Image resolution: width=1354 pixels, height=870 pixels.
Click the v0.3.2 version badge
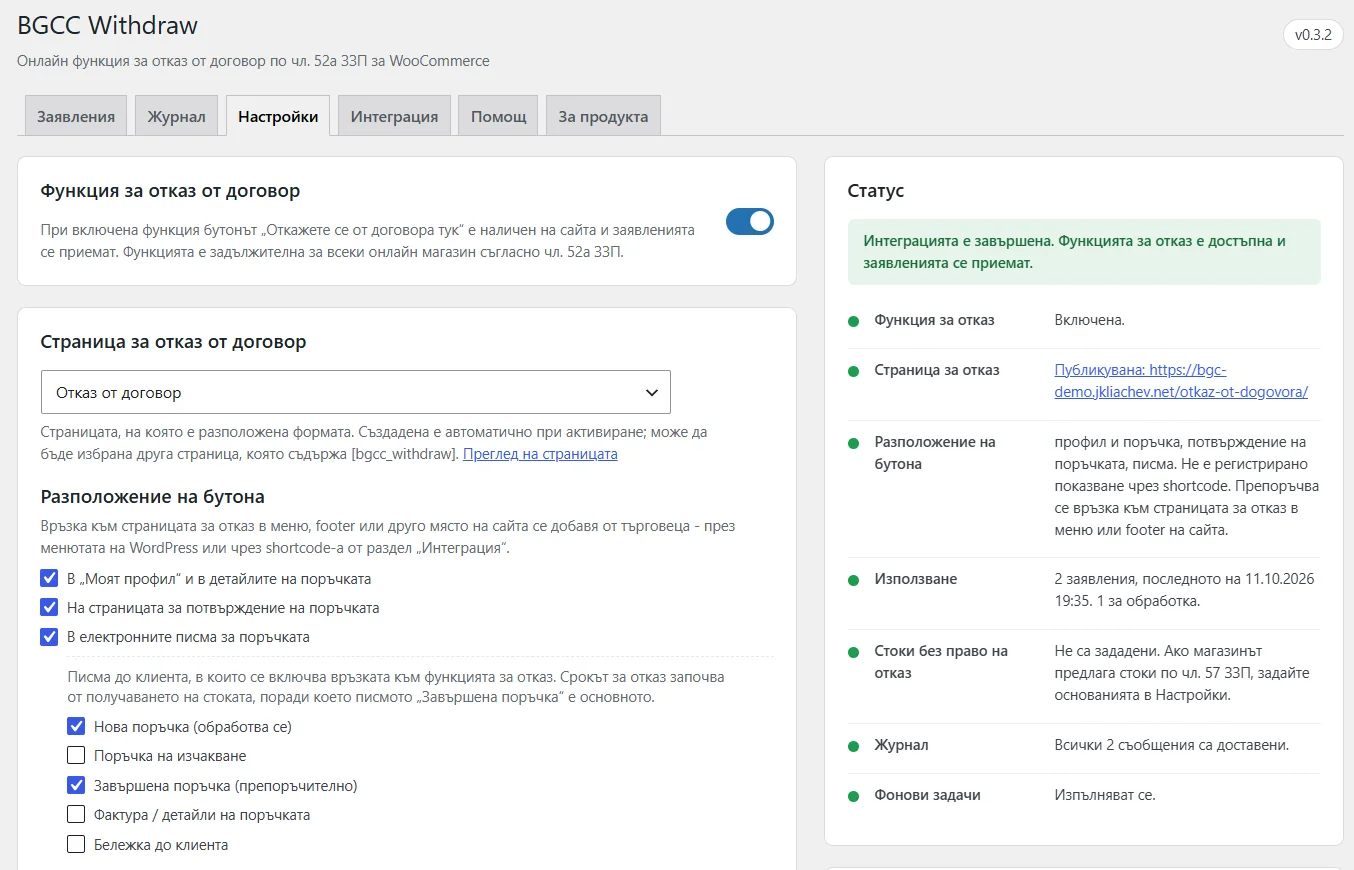click(x=1313, y=35)
